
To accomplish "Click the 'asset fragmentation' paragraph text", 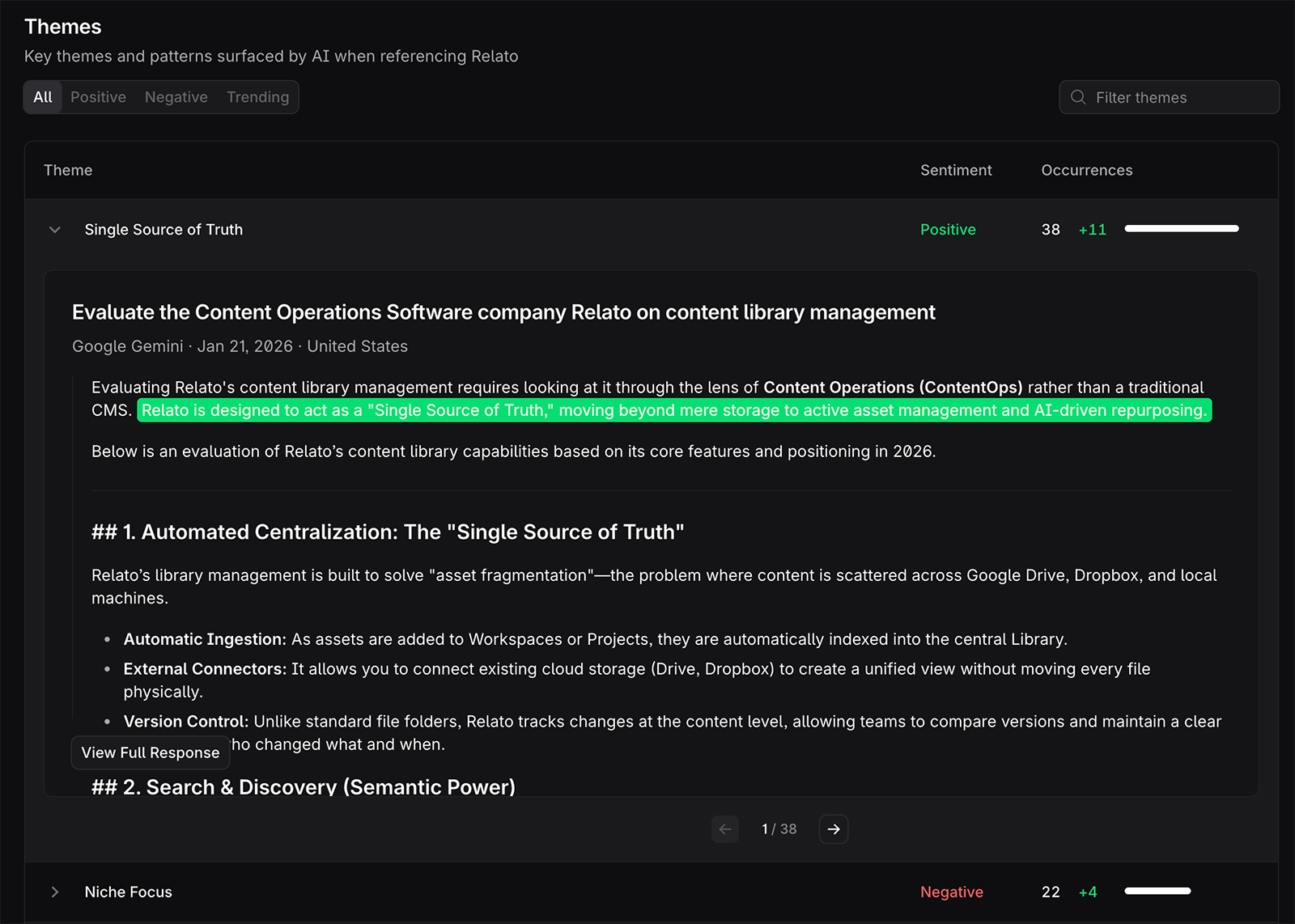I will pos(654,587).
